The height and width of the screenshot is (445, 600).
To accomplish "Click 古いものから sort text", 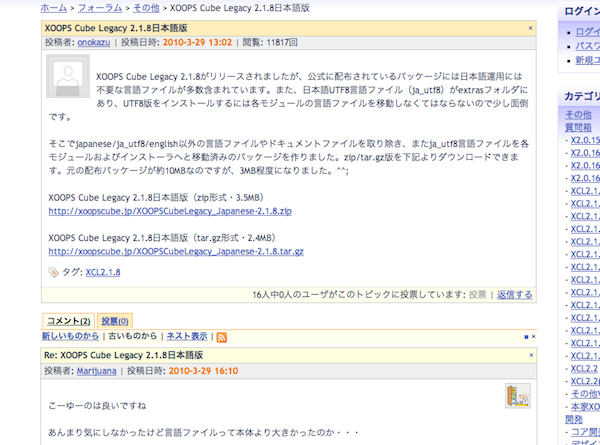I will (133, 336).
